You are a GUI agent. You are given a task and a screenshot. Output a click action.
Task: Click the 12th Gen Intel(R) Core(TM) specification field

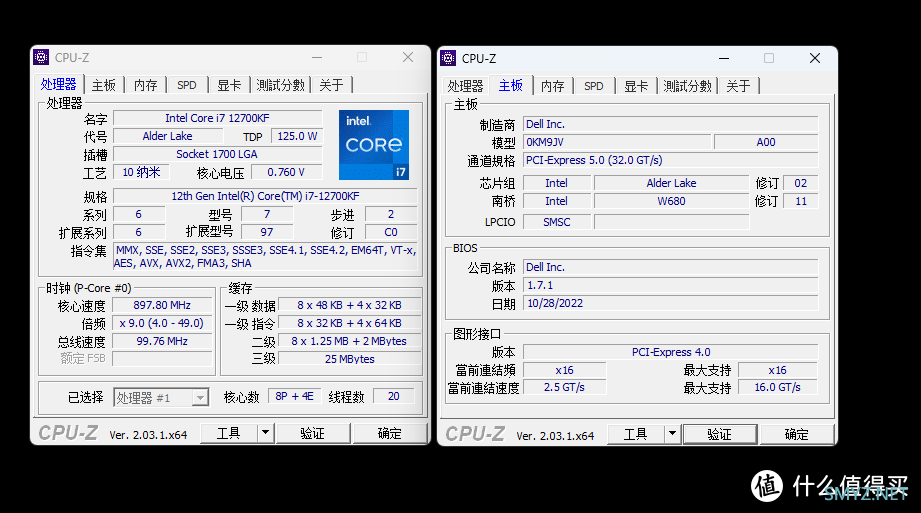265,196
